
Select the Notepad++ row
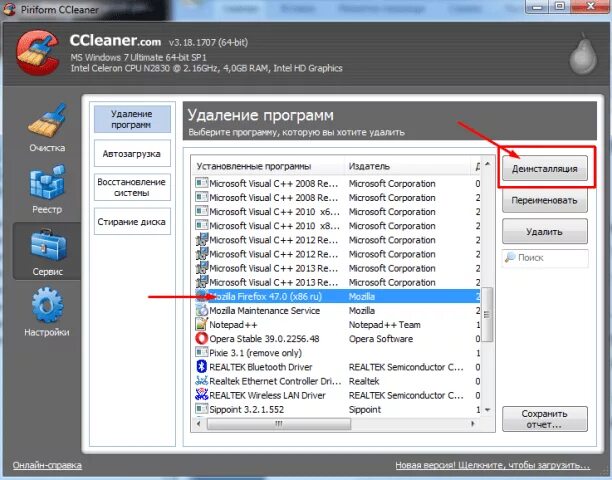pyautogui.click(x=337, y=324)
